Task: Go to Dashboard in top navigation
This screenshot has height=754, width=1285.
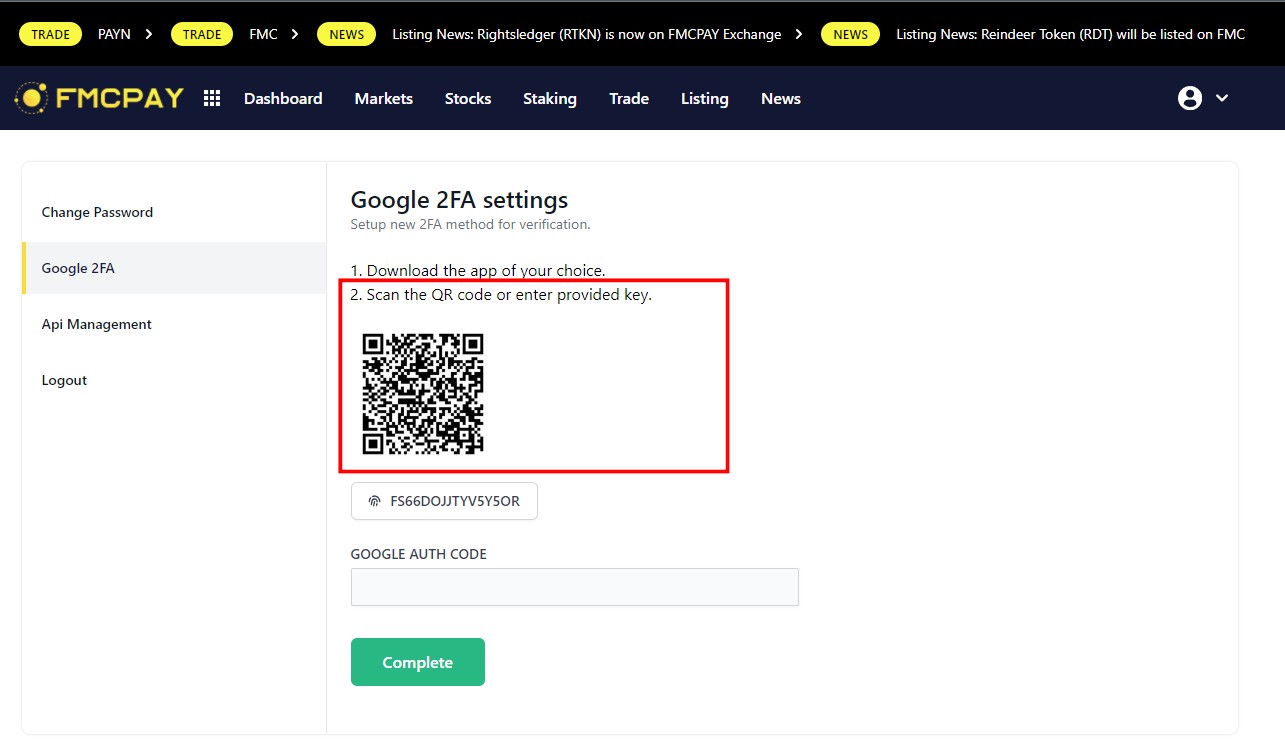Action: coord(283,98)
